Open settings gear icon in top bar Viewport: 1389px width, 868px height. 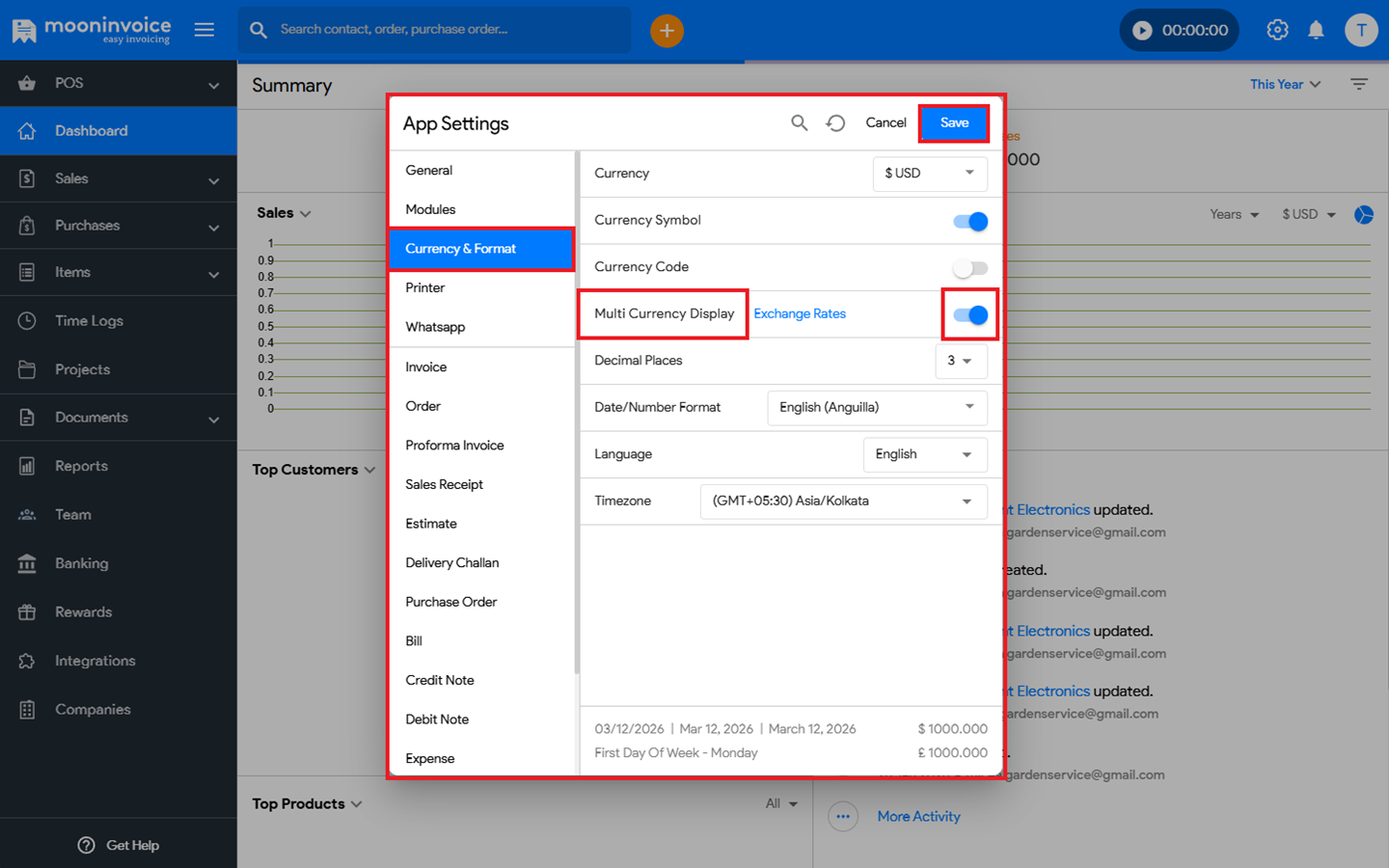[1277, 31]
